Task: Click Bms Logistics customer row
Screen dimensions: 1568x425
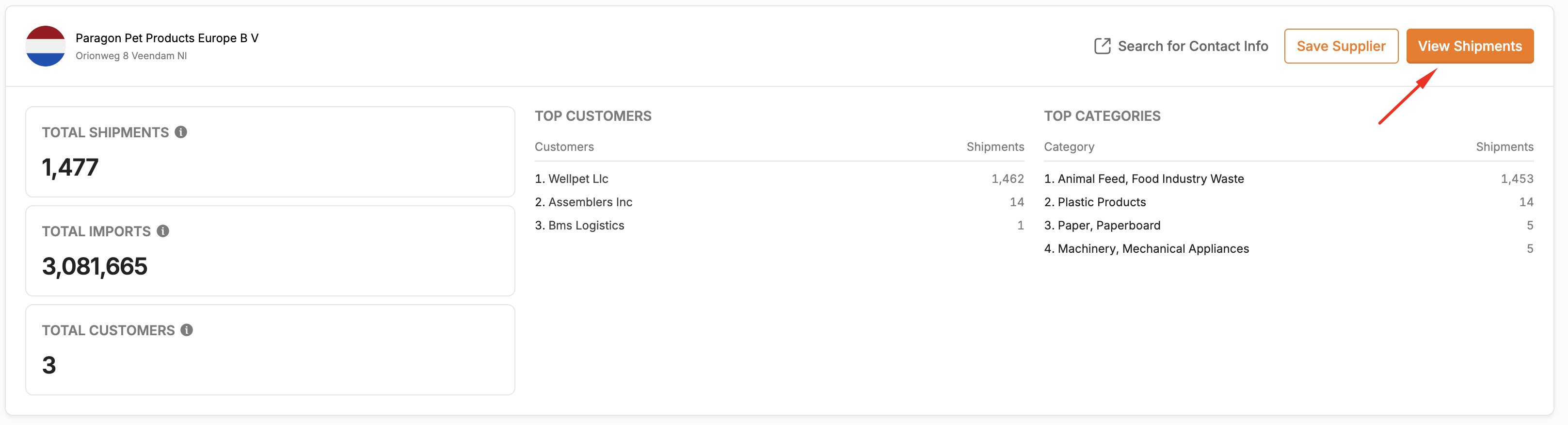Action: coord(586,225)
